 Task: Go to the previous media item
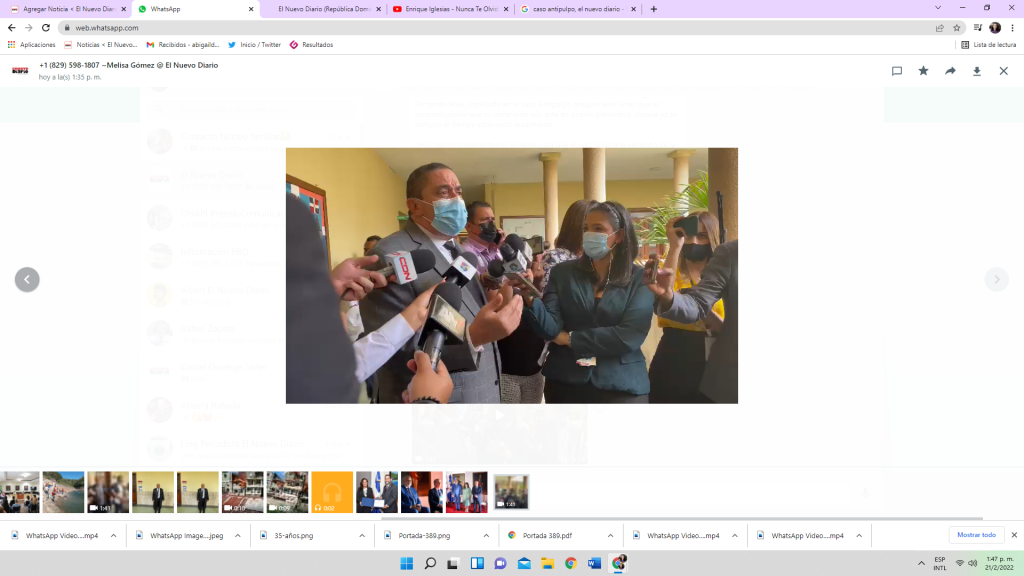coord(27,280)
